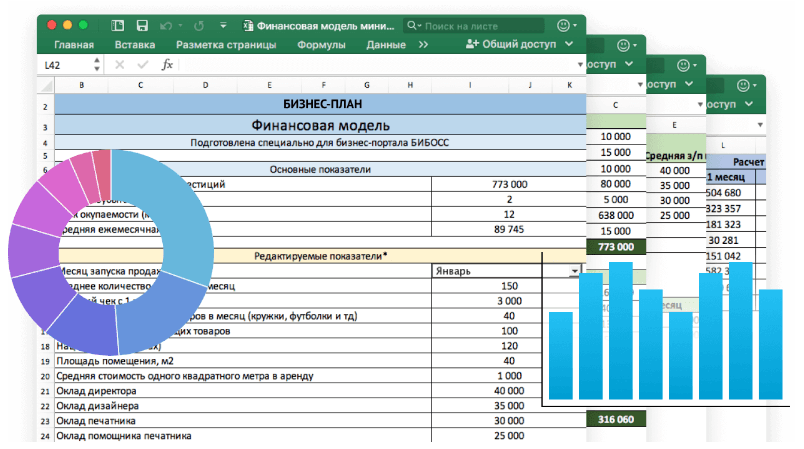Open the Разметка страницы tab

click(x=226, y=45)
